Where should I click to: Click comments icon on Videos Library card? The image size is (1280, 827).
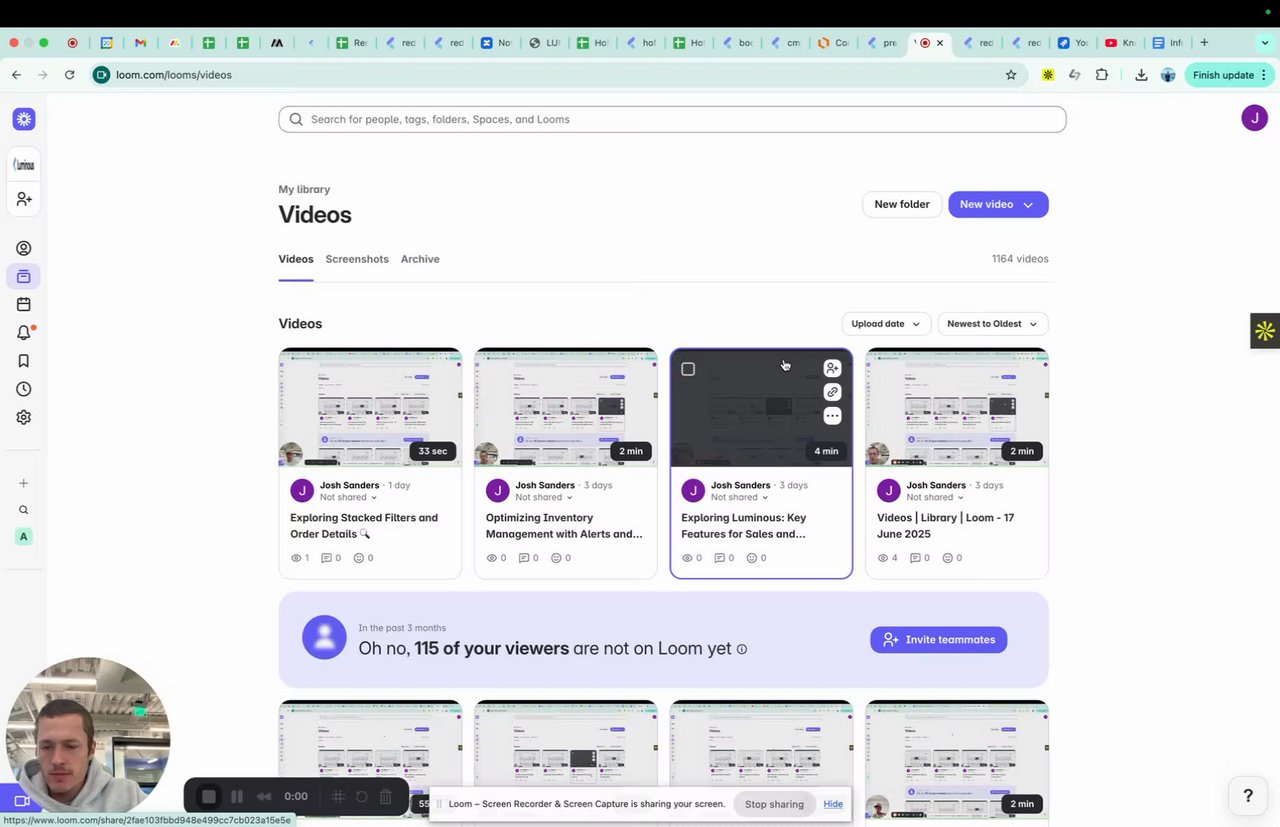click(x=914, y=558)
